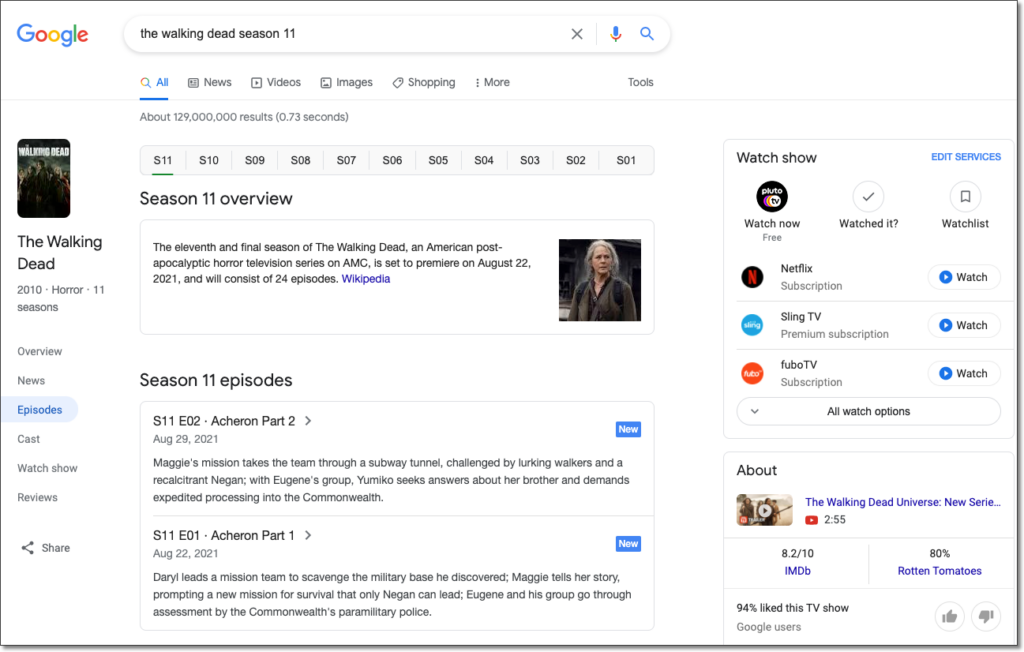Click New badge on Acheron Part 2

pyautogui.click(x=628, y=429)
